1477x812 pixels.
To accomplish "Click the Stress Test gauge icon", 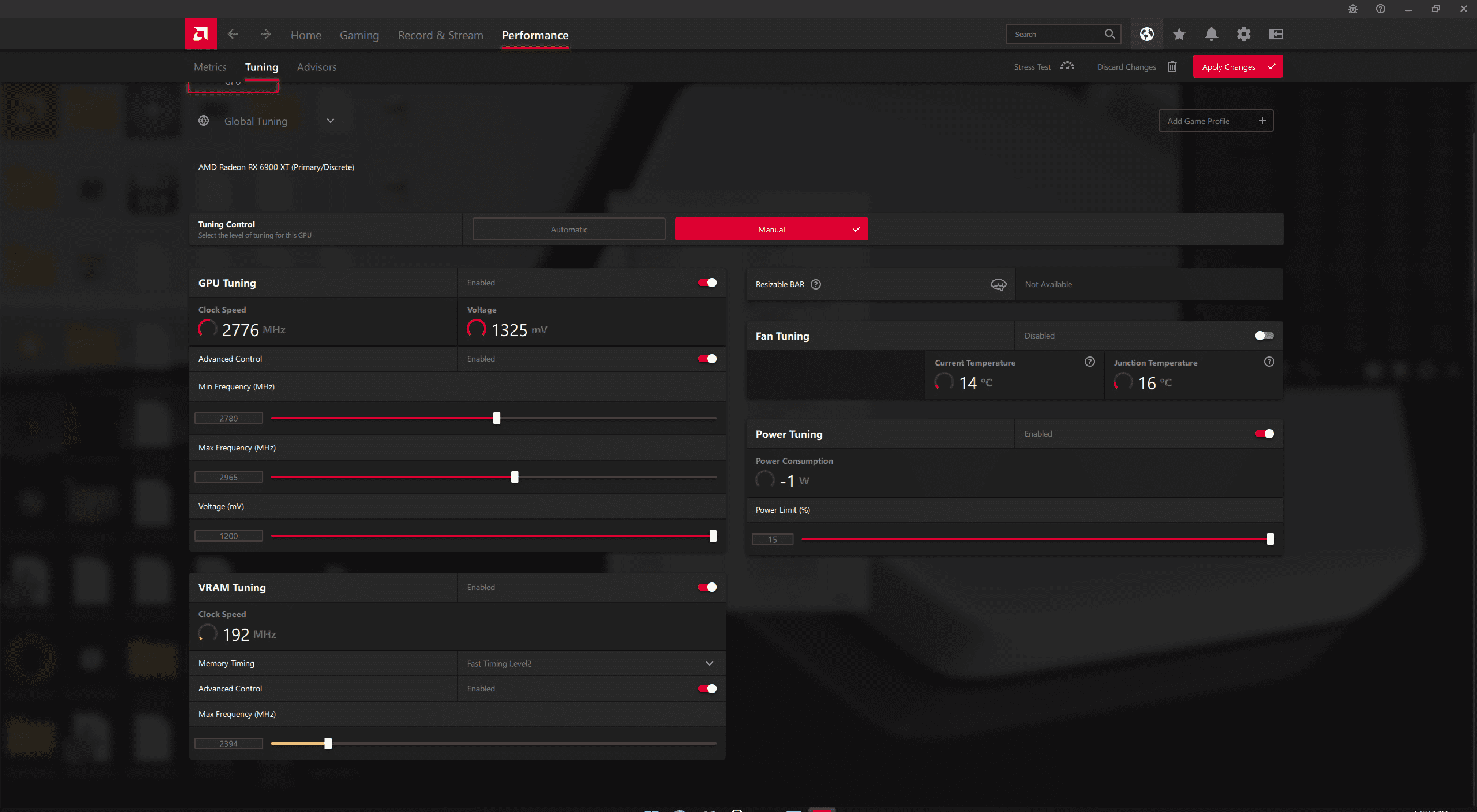I will pos(1067,66).
